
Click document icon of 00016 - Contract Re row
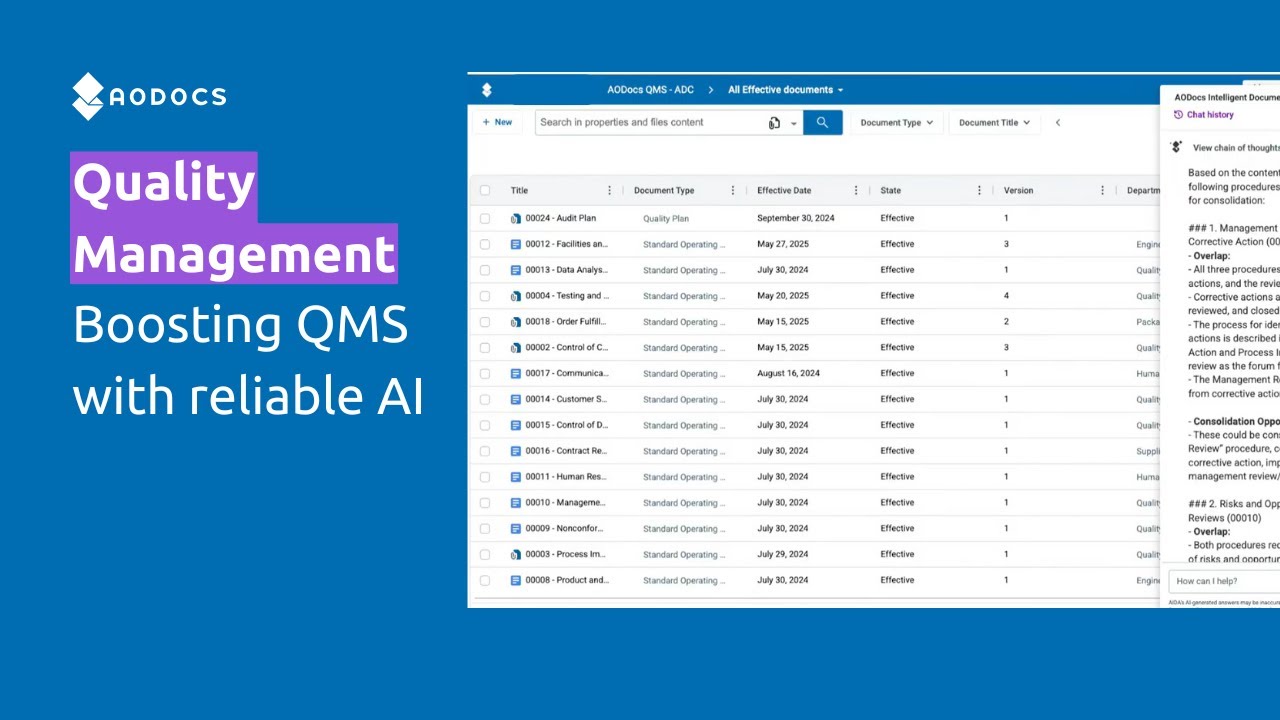516,451
